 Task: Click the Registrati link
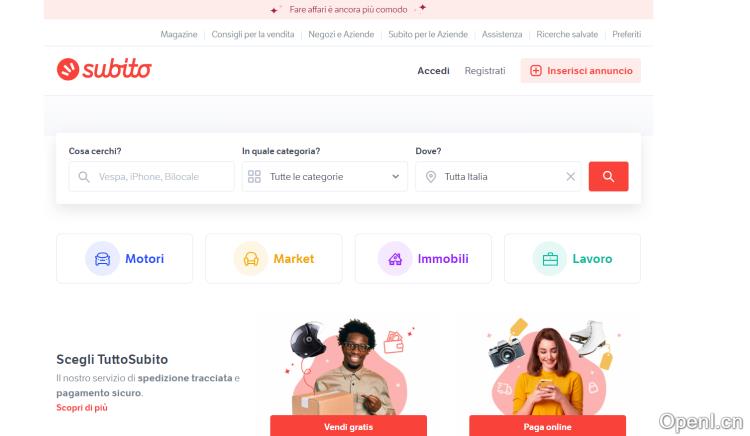click(x=485, y=71)
